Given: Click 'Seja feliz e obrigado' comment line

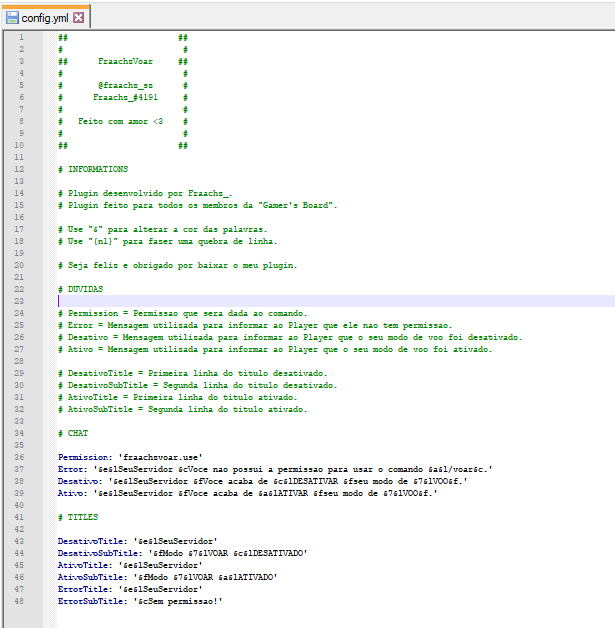Looking at the screenshot, I should [177, 266].
